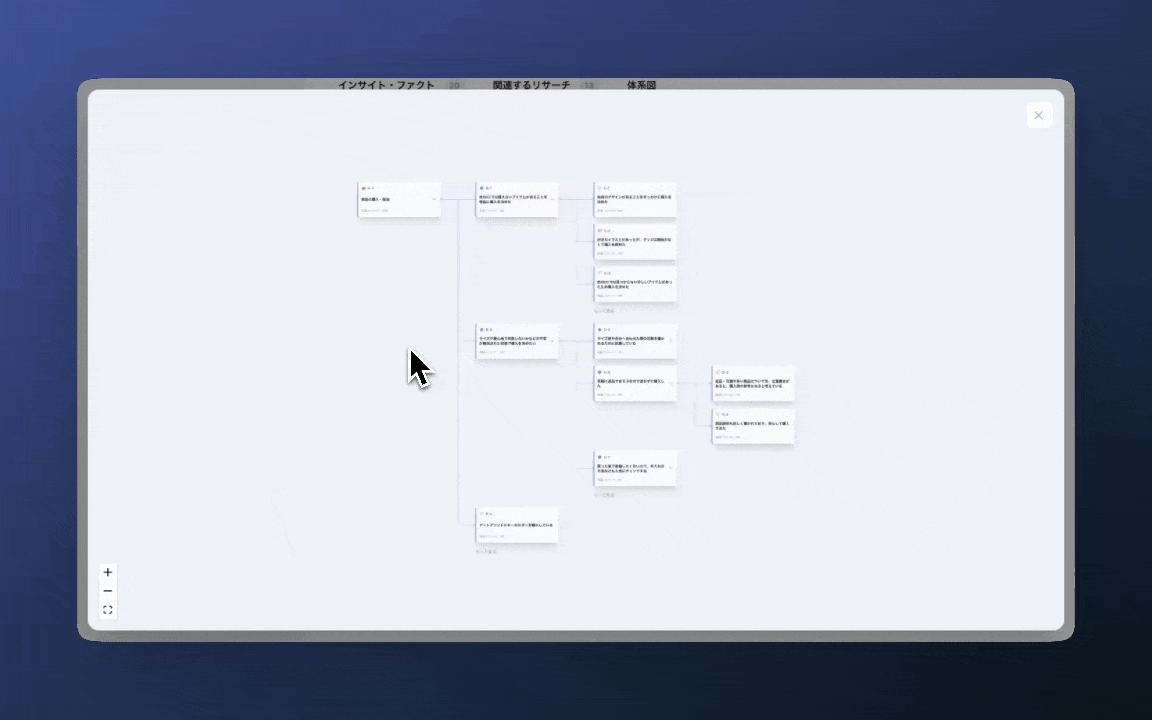Open the second card of the third column
This screenshot has height=720, width=1152.
[635, 242]
